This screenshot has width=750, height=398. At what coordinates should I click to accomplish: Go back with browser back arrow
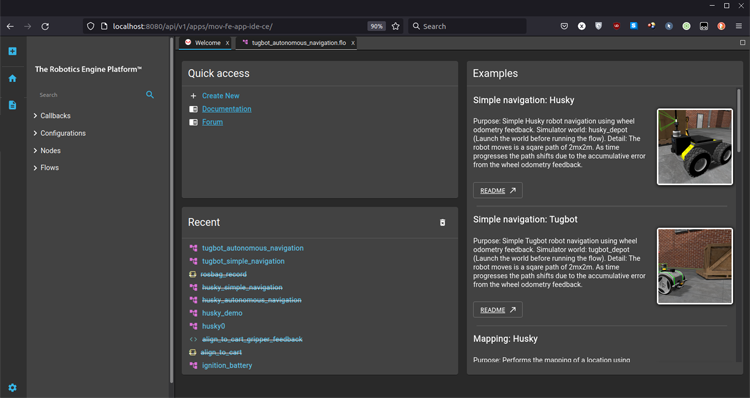coord(10,26)
